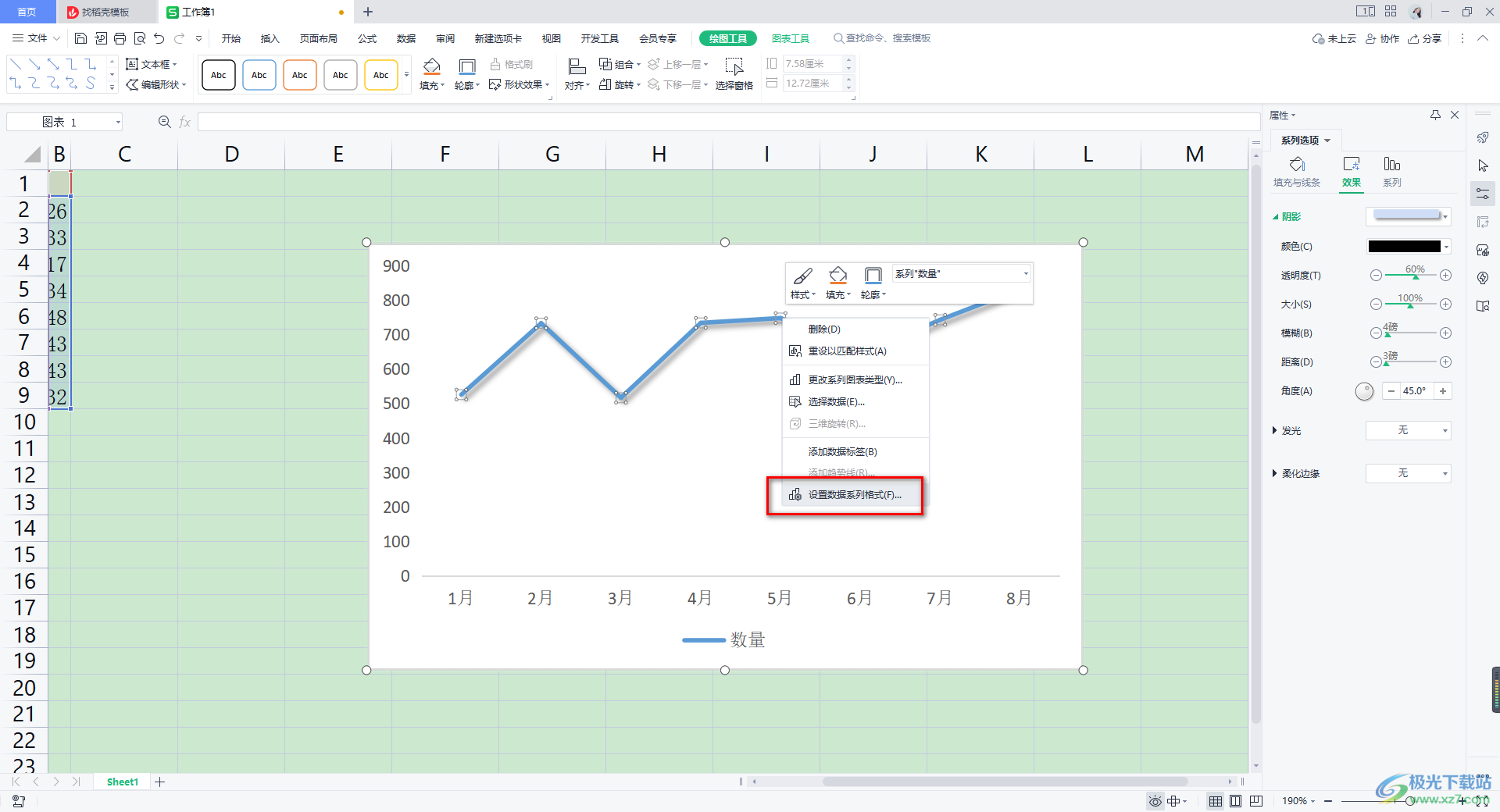This screenshot has width=1500, height=812.
Task: Collapse the 阴影 shadow section
Action: click(x=1275, y=217)
